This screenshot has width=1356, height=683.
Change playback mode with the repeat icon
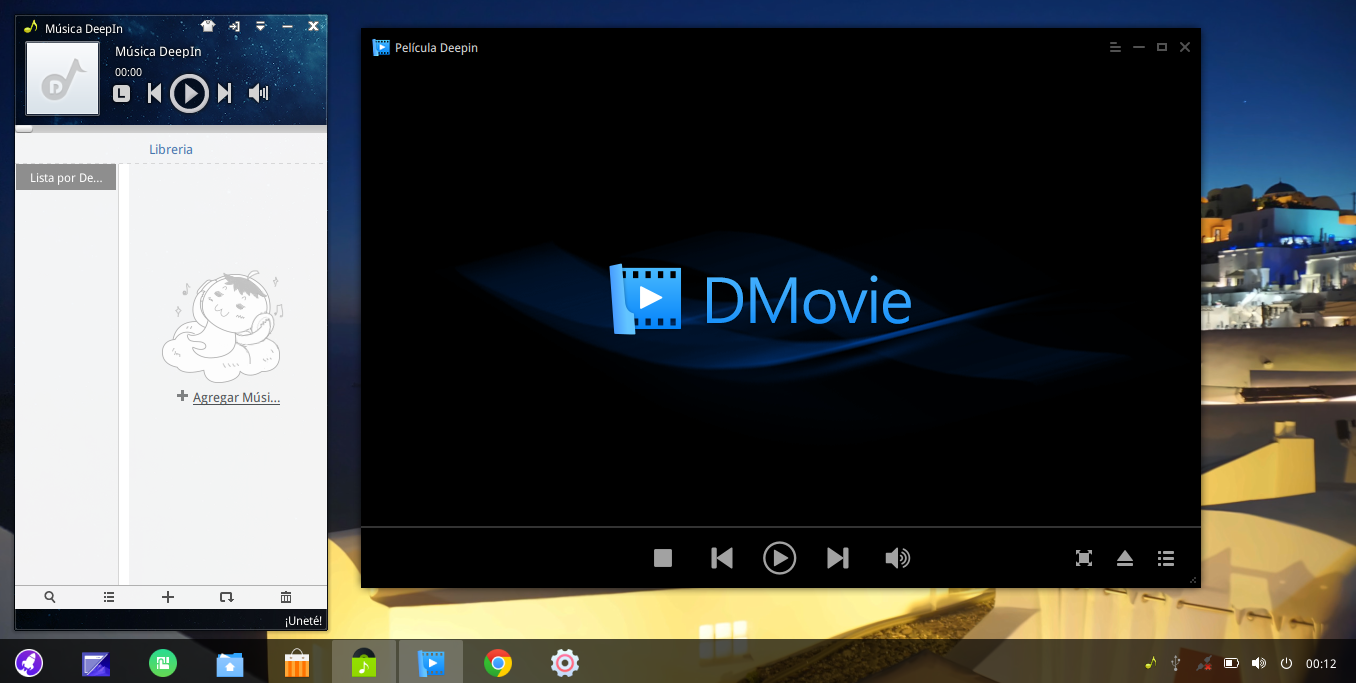click(x=227, y=597)
